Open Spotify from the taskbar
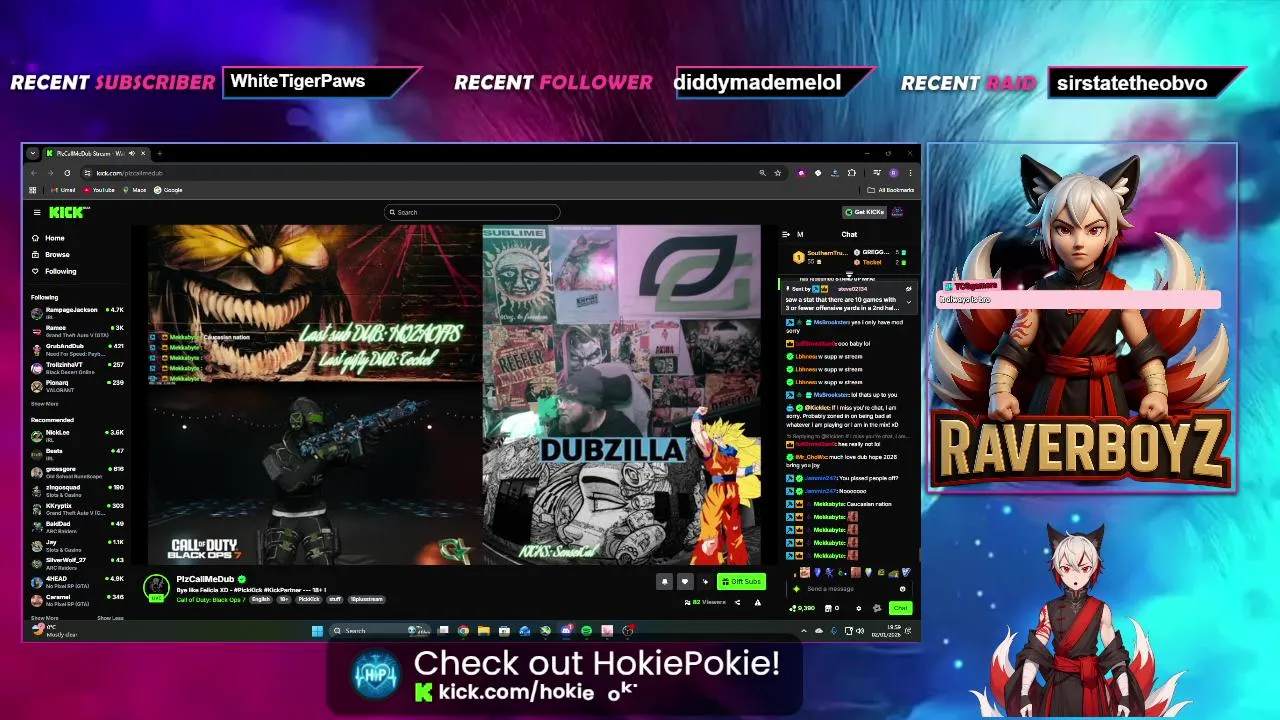 pyautogui.click(x=586, y=631)
